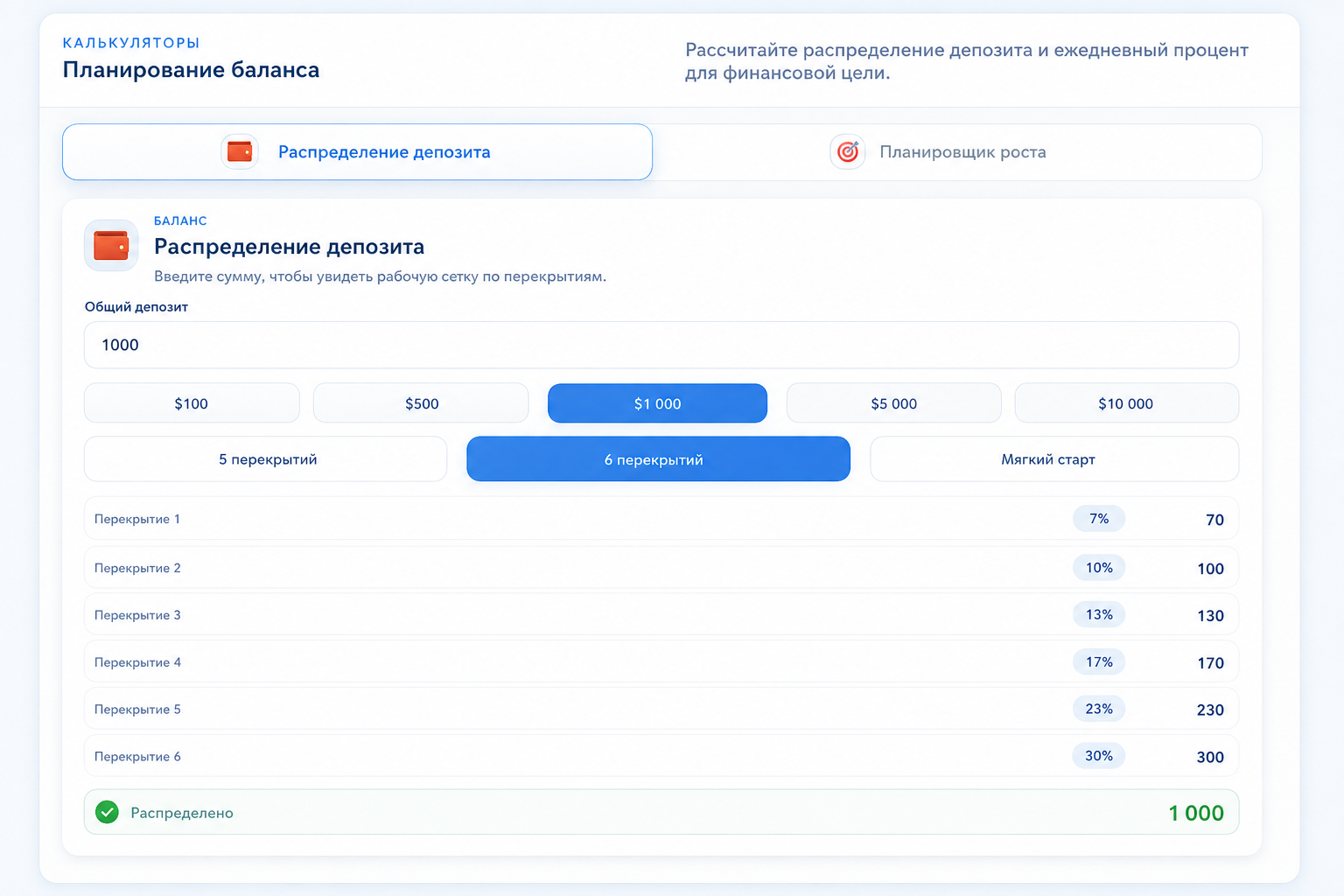Click the amount 130 in Перекрытие 3

(x=1210, y=616)
